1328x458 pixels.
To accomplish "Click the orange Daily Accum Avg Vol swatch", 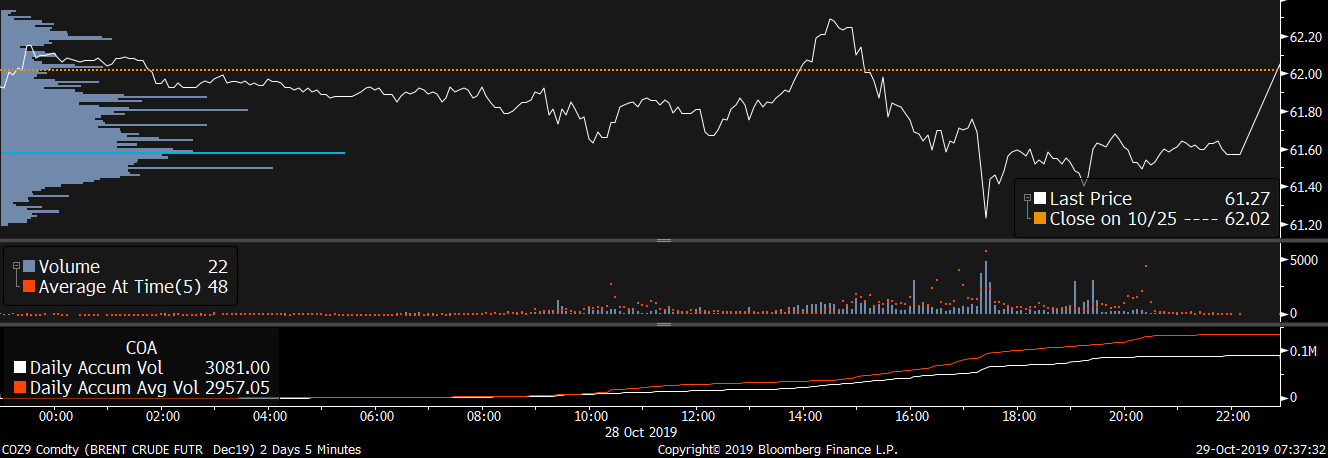I will pyautogui.click(x=20, y=387).
